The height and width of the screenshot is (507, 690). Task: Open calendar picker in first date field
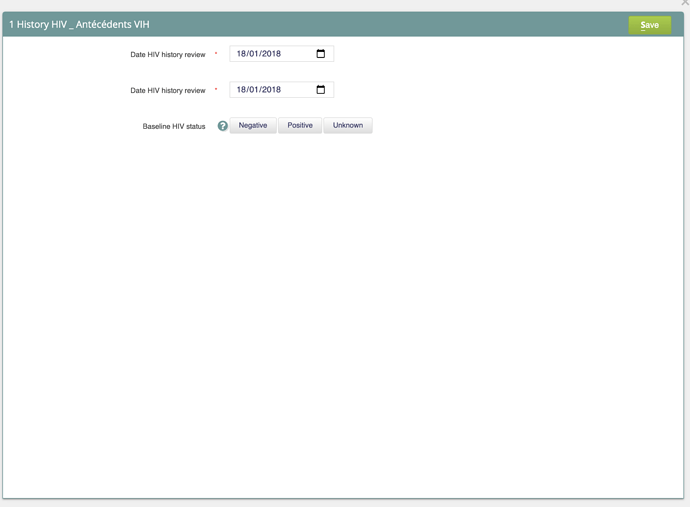tap(321, 54)
